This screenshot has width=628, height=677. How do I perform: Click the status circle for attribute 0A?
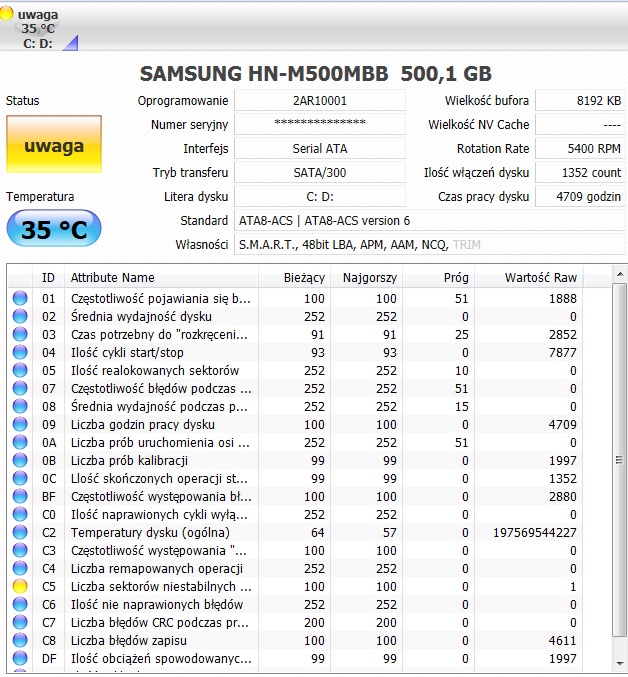coord(20,442)
